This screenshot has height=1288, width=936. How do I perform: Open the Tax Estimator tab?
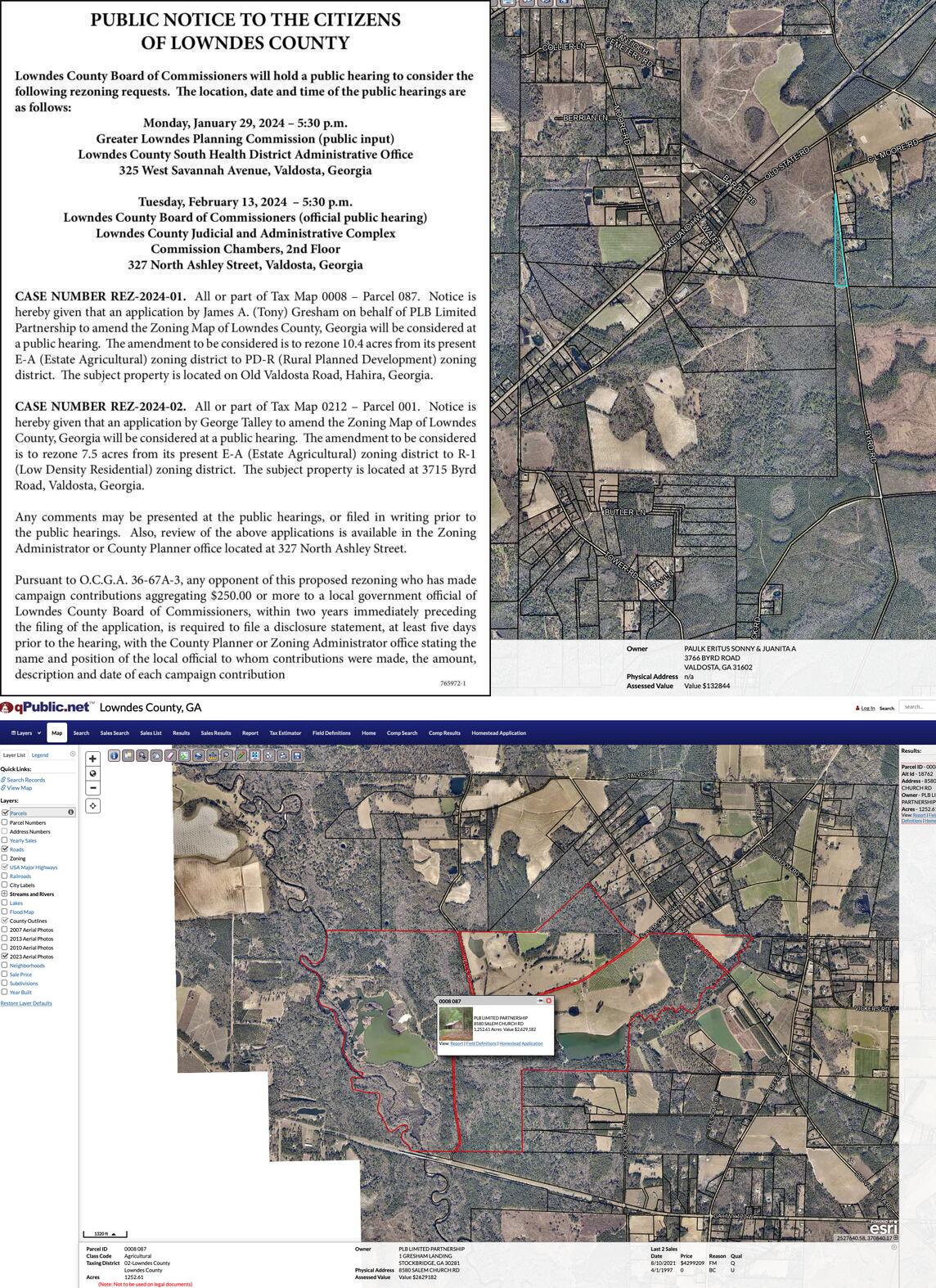pos(286,733)
